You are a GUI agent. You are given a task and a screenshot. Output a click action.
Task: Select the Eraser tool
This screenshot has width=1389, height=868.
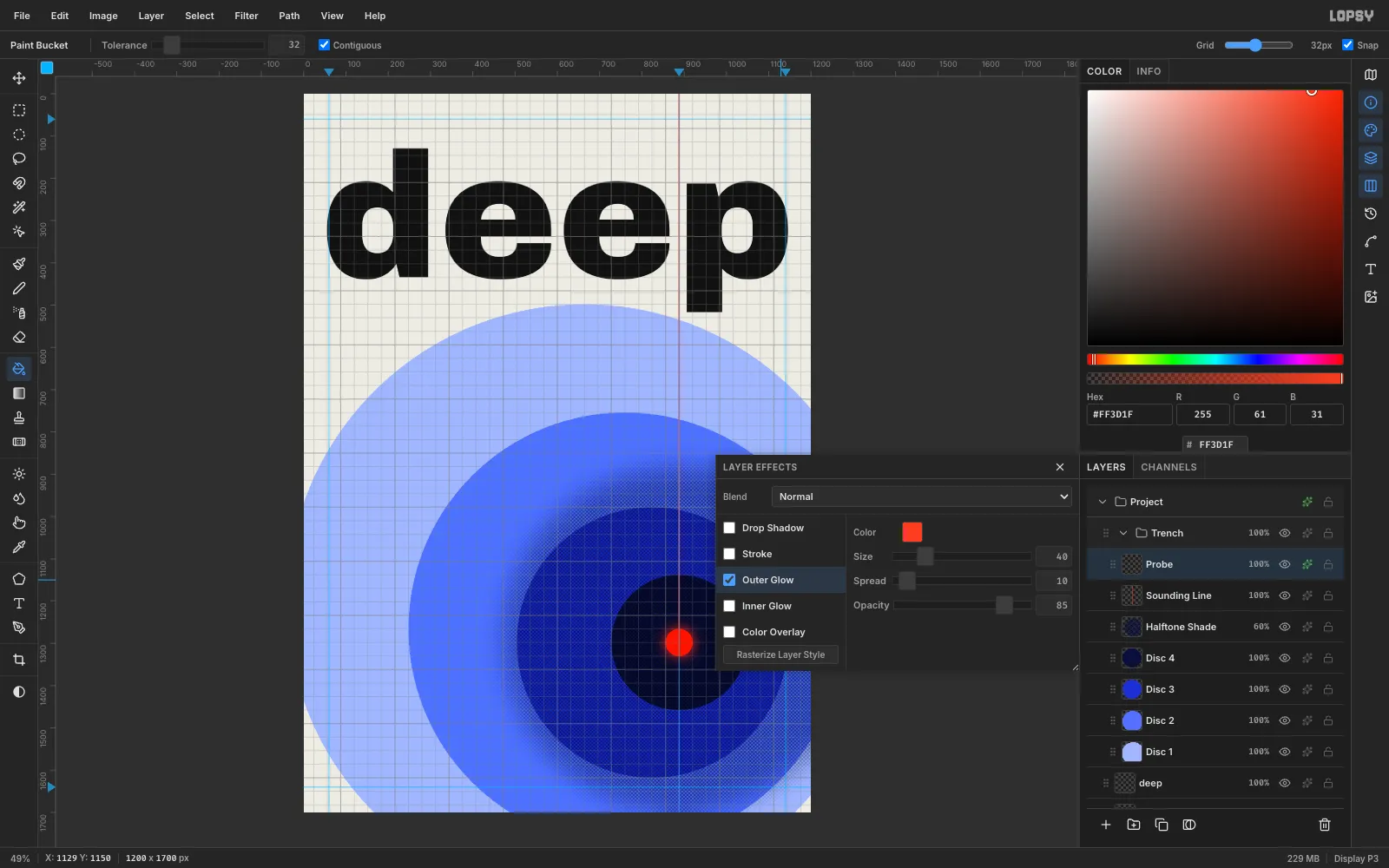click(x=19, y=337)
